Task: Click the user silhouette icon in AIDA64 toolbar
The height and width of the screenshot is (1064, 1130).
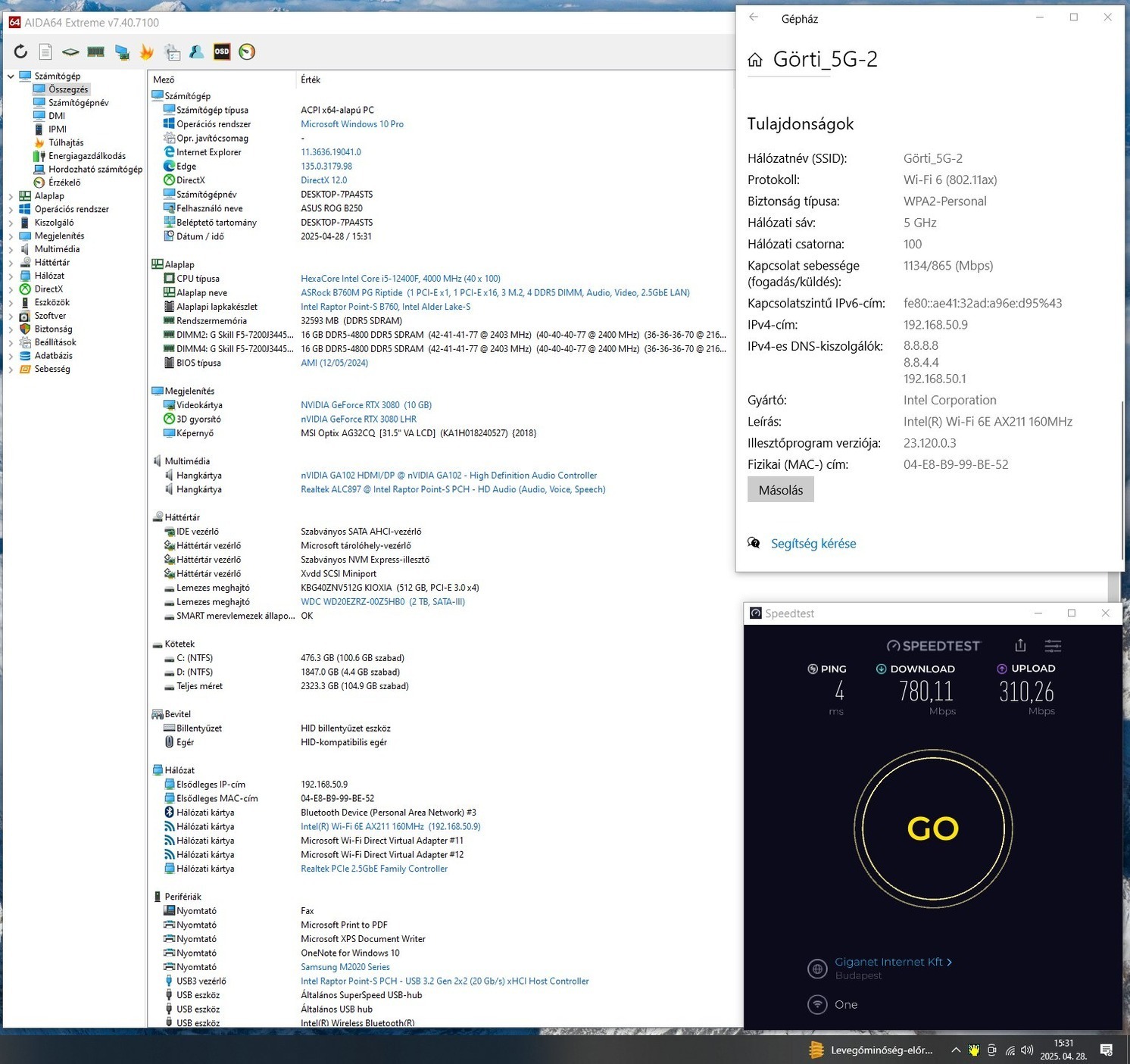Action: click(196, 51)
